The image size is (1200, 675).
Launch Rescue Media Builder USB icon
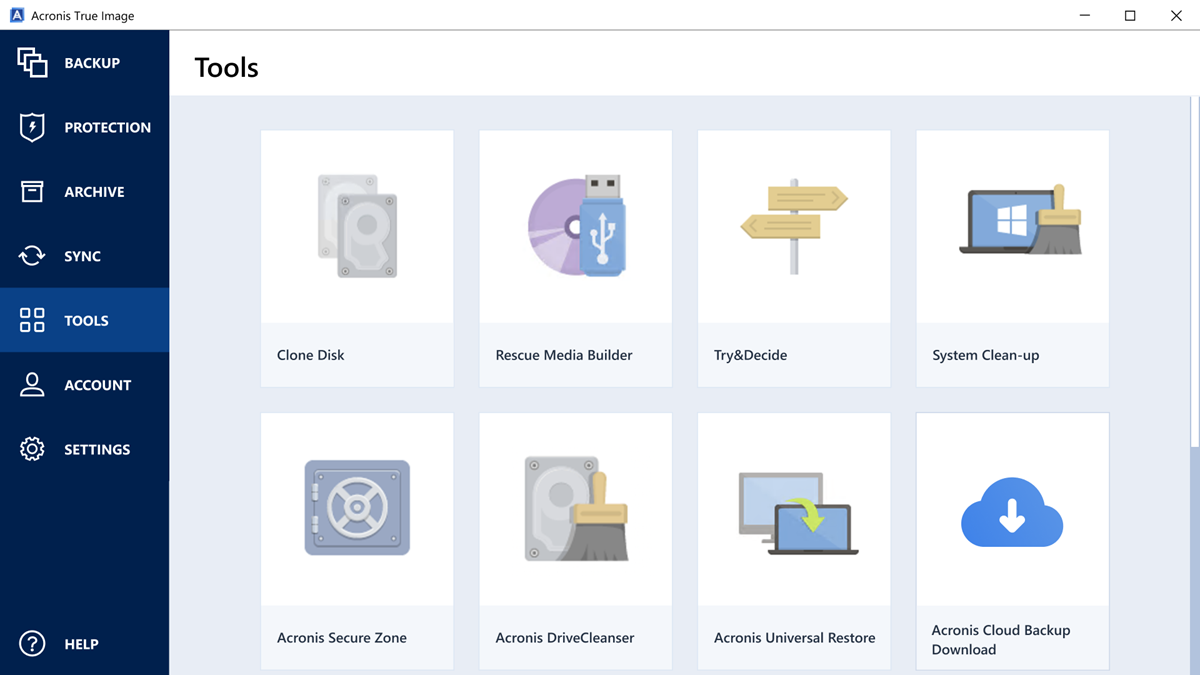click(x=576, y=227)
